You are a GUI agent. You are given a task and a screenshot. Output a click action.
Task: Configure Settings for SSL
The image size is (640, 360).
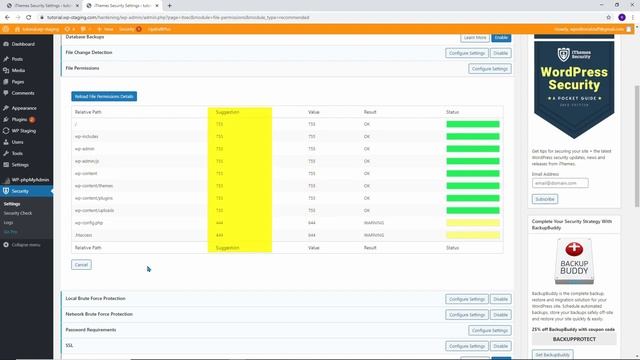(x=467, y=346)
